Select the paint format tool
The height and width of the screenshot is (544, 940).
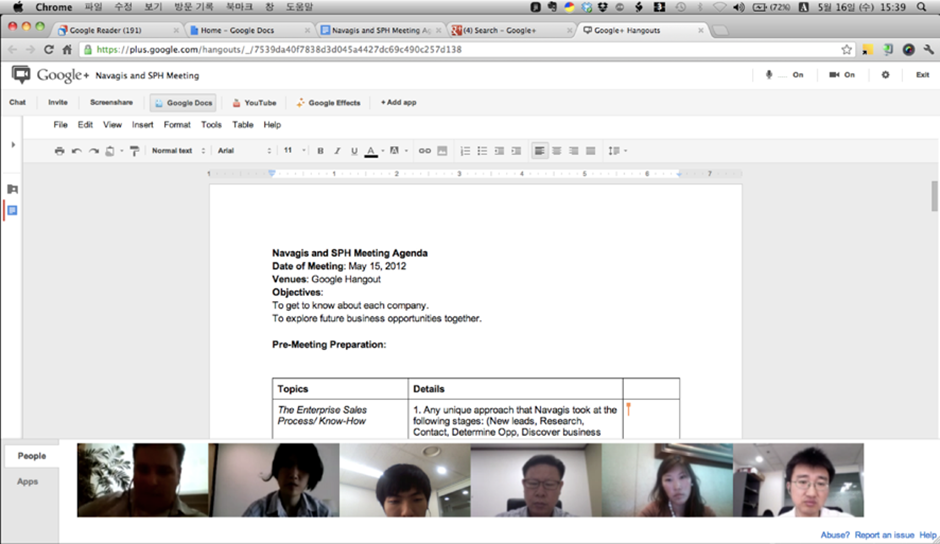pos(134,151)
